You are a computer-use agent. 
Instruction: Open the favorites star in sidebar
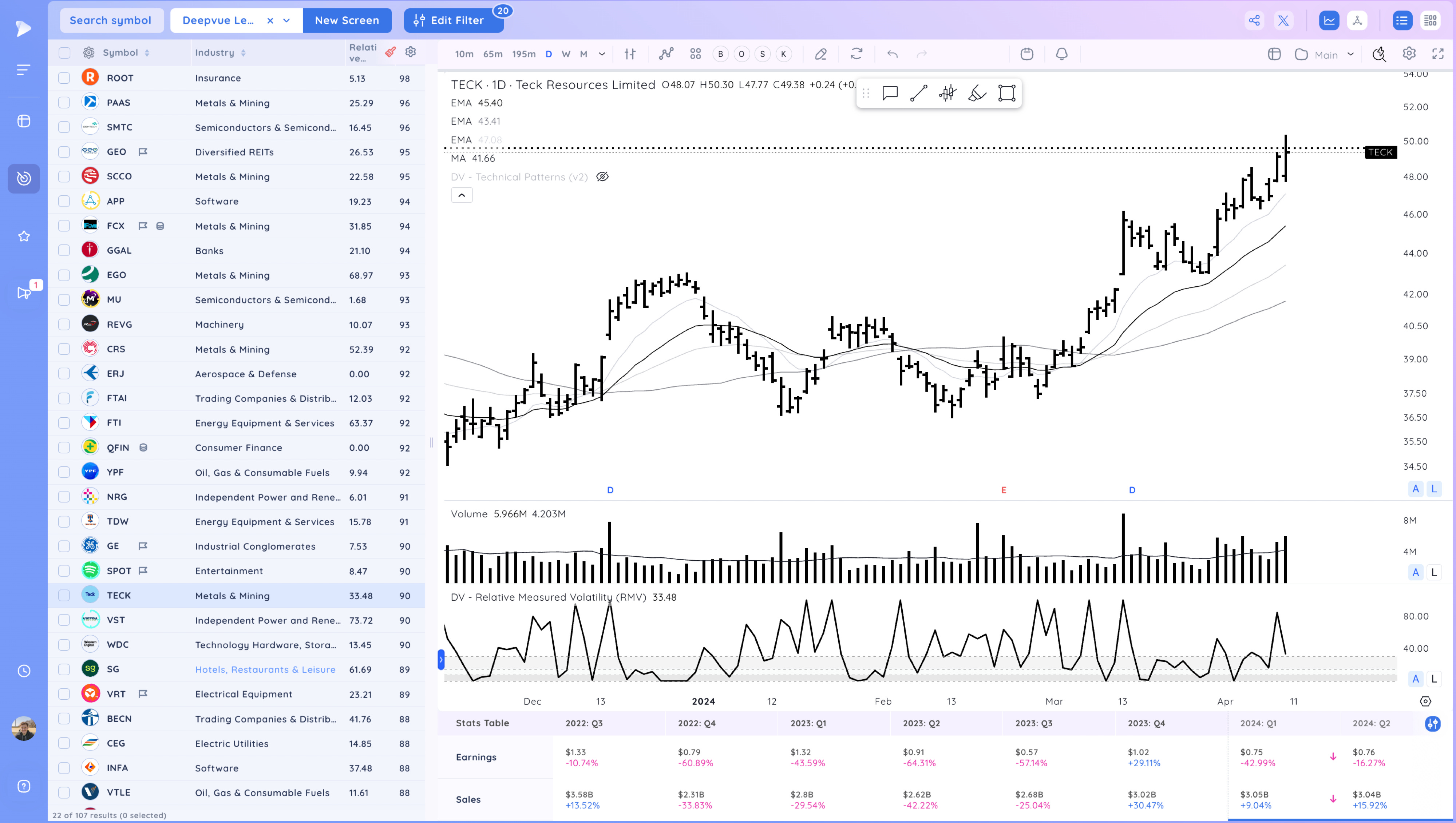click(24, 236)
